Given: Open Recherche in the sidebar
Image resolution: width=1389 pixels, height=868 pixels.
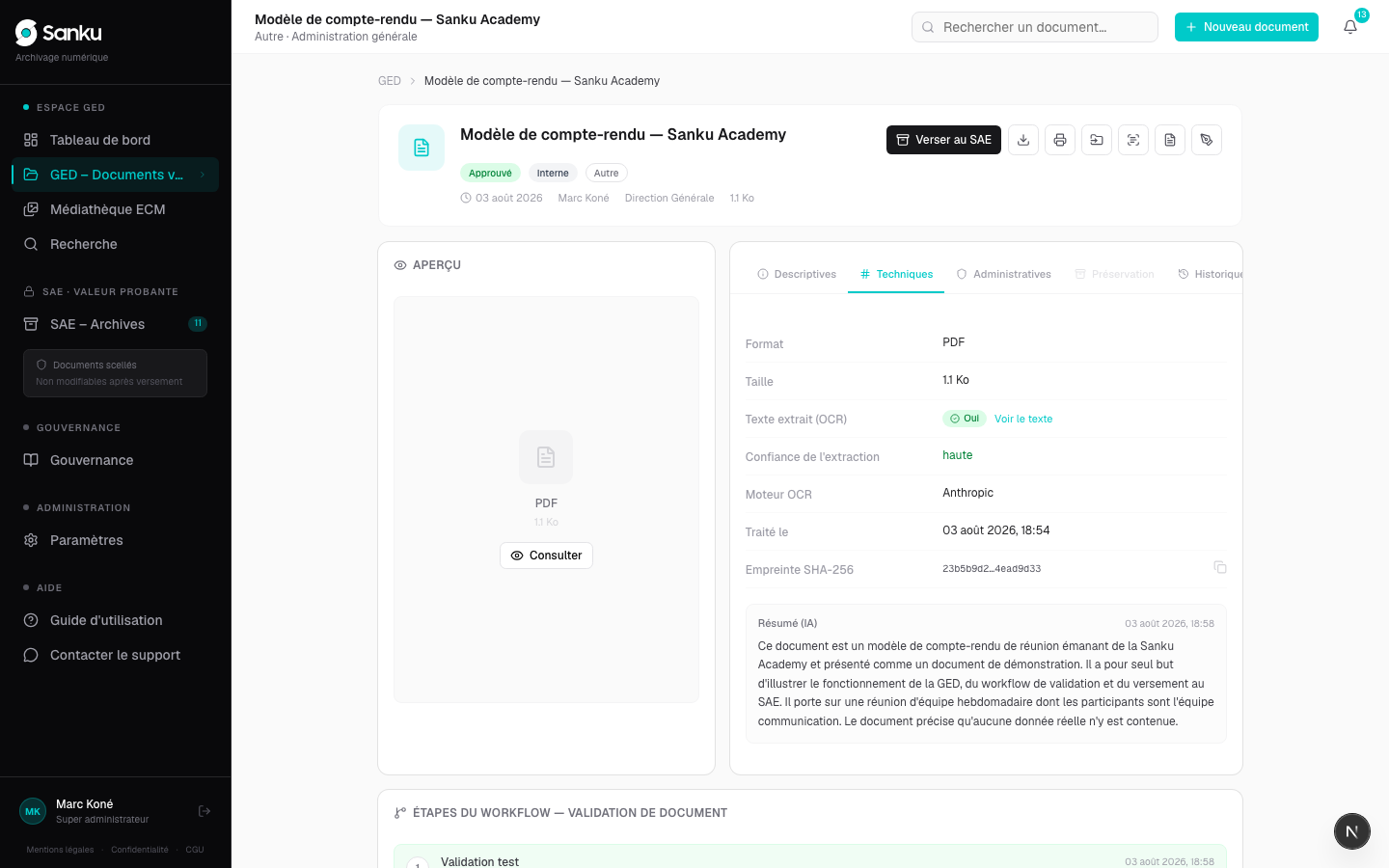Looking at the screenshot, I should (116, 244).
